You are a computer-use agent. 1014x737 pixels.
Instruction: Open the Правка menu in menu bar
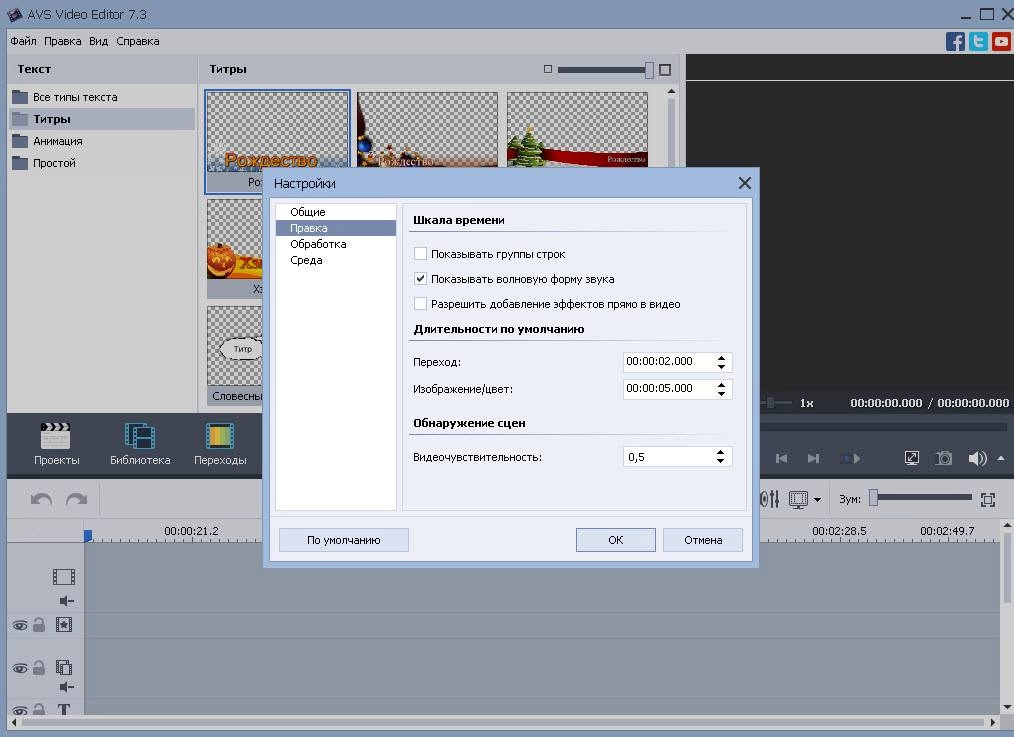coord(63,41)
